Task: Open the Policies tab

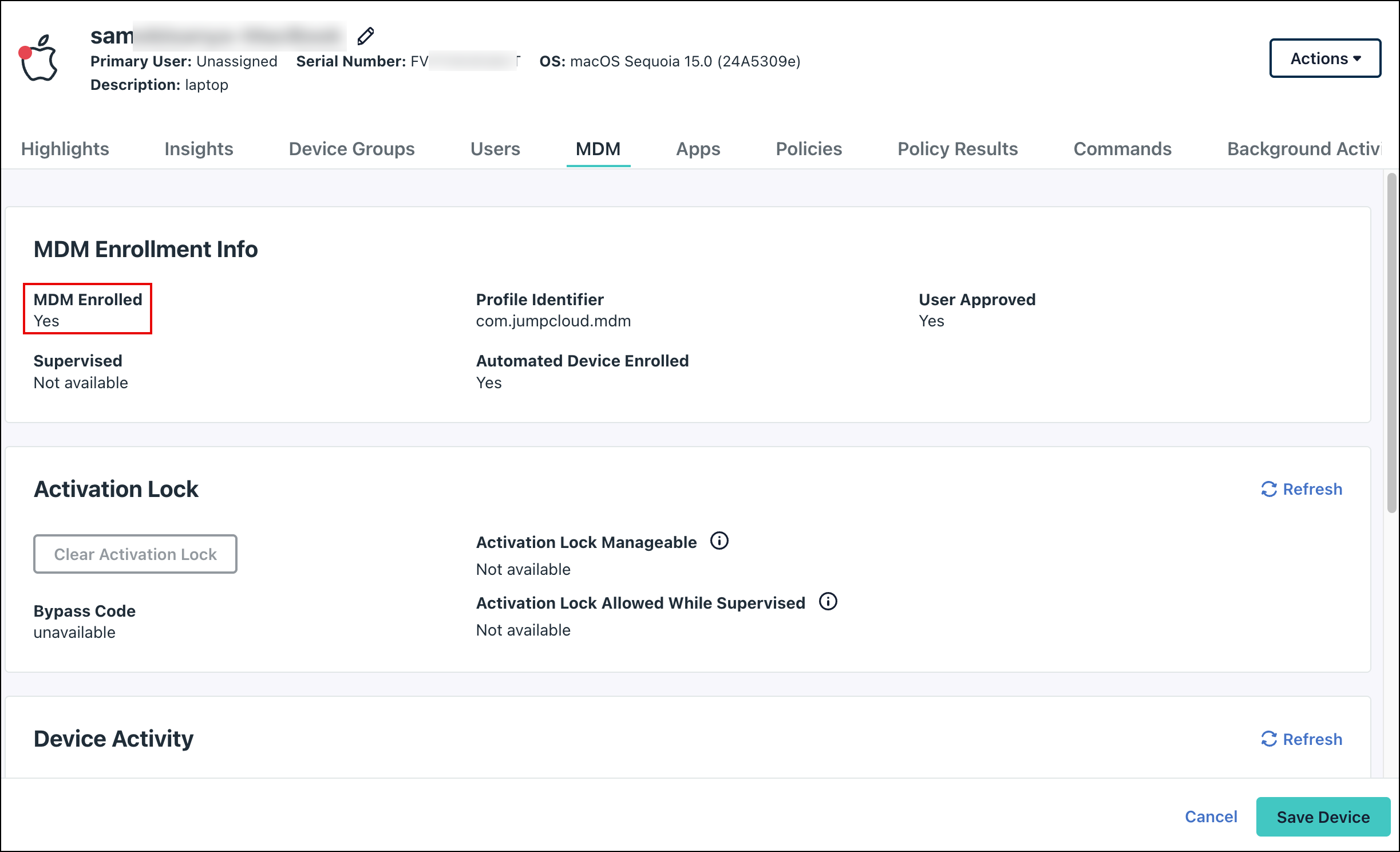Action: click(x=808, y=149)
